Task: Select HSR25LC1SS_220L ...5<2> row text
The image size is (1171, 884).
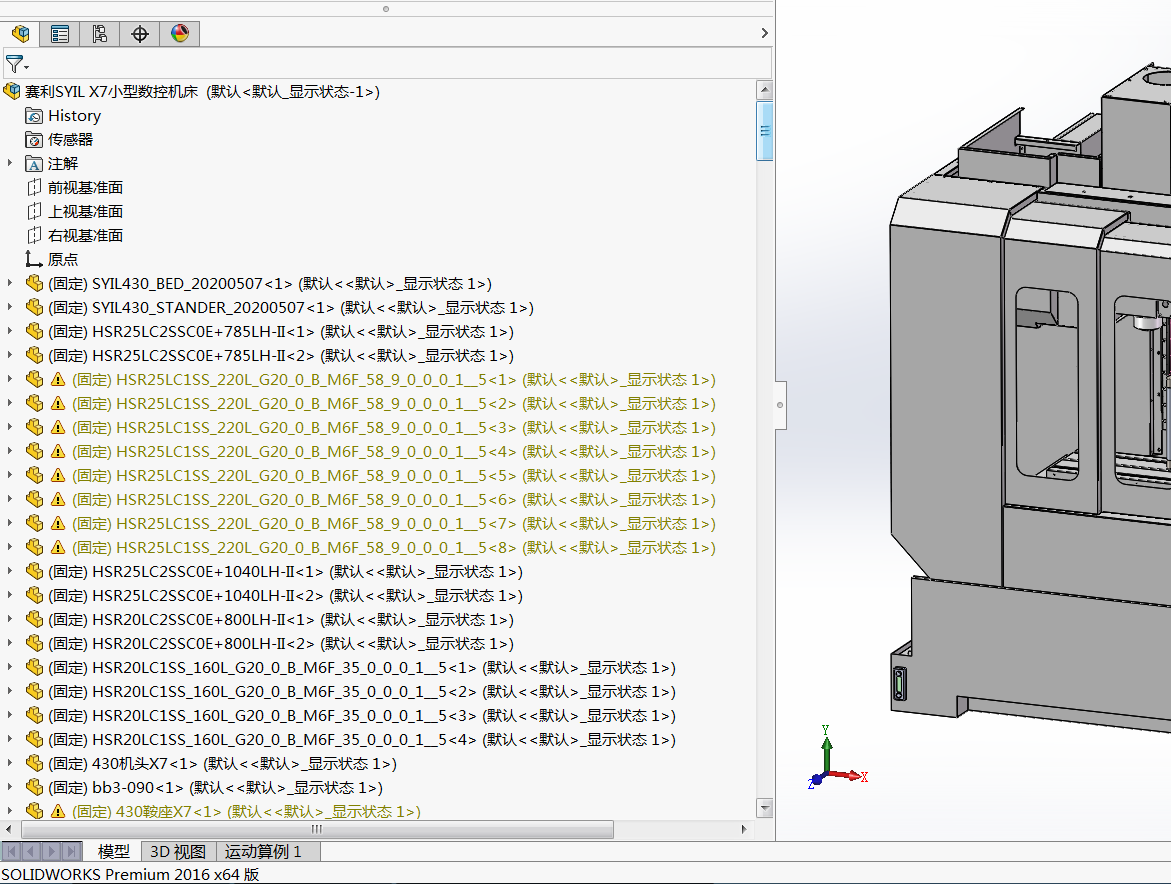Action: [x=394, y=404]
